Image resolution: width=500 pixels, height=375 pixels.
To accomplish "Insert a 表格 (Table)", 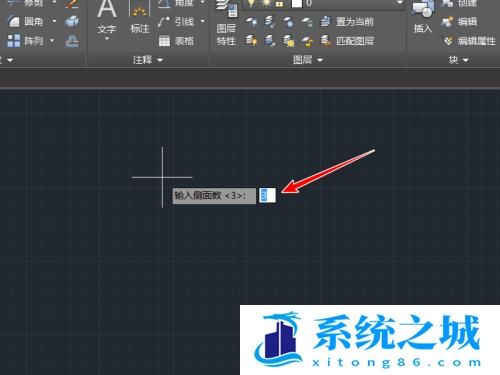I will (176, 41).
